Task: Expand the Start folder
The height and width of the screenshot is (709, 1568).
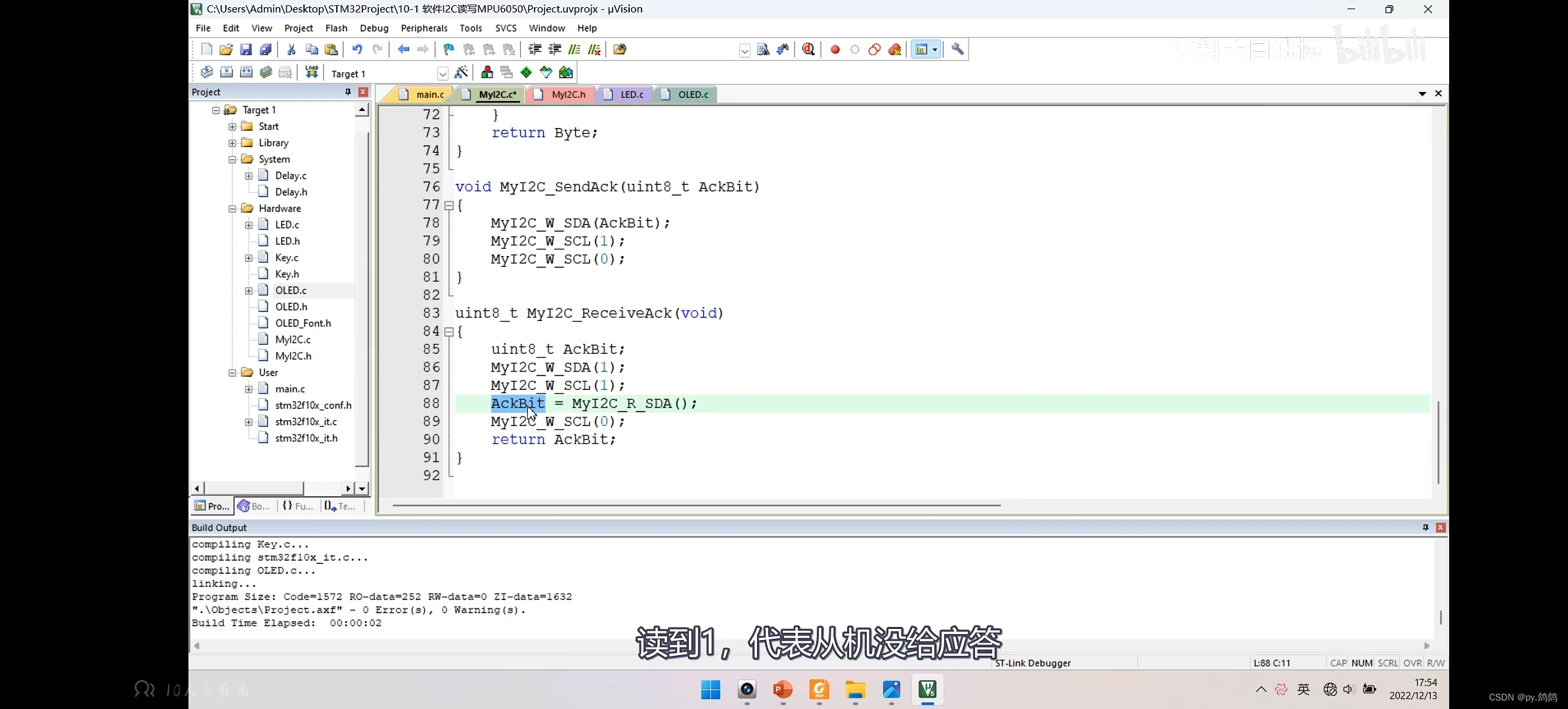Action: point(232,126)
